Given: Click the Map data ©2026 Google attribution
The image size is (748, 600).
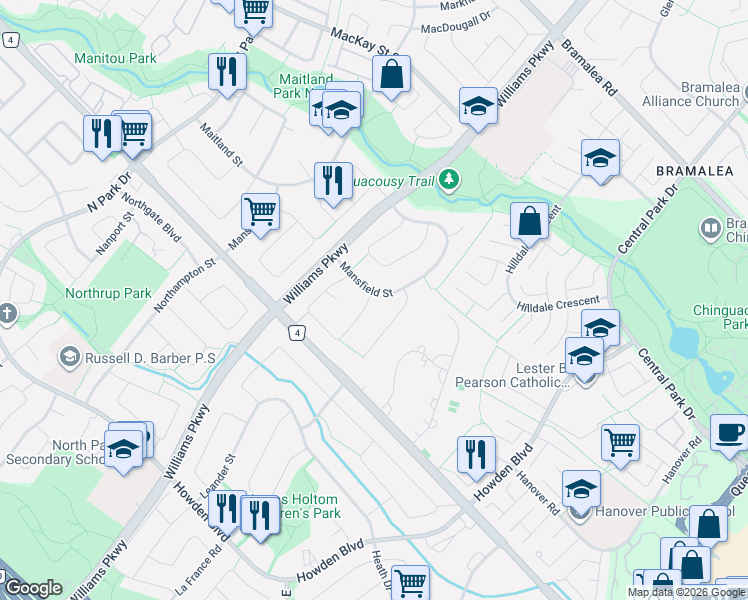Looking at the screenshot, I should click(687, 593).
